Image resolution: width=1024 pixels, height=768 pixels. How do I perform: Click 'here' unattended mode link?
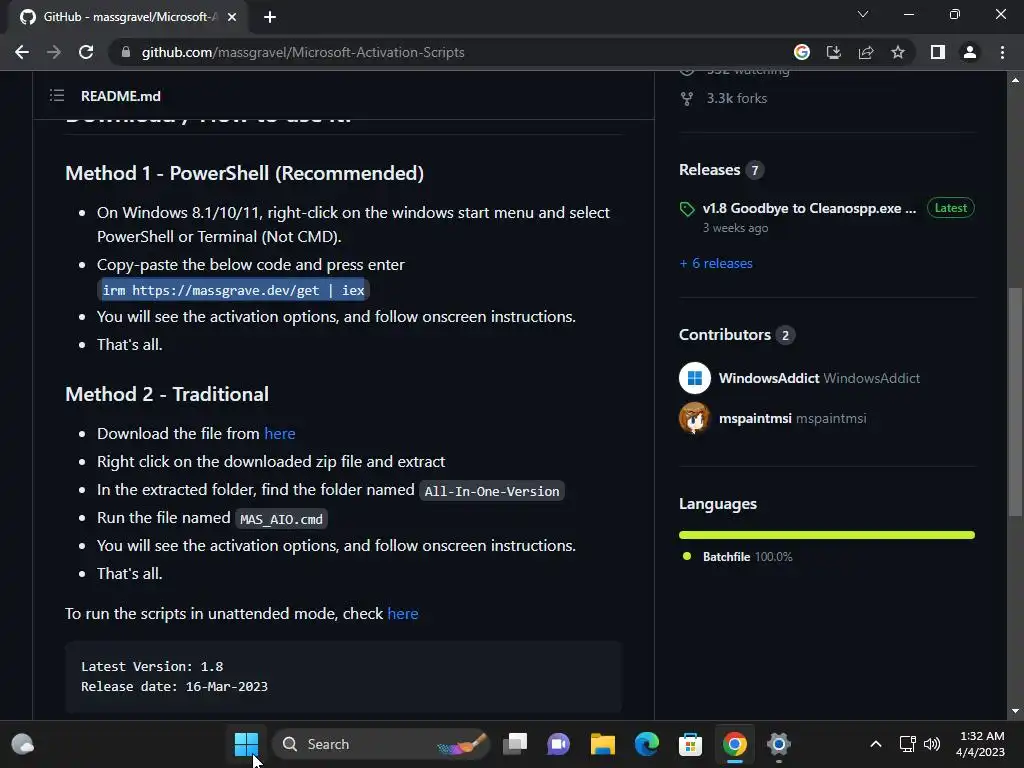403,614
